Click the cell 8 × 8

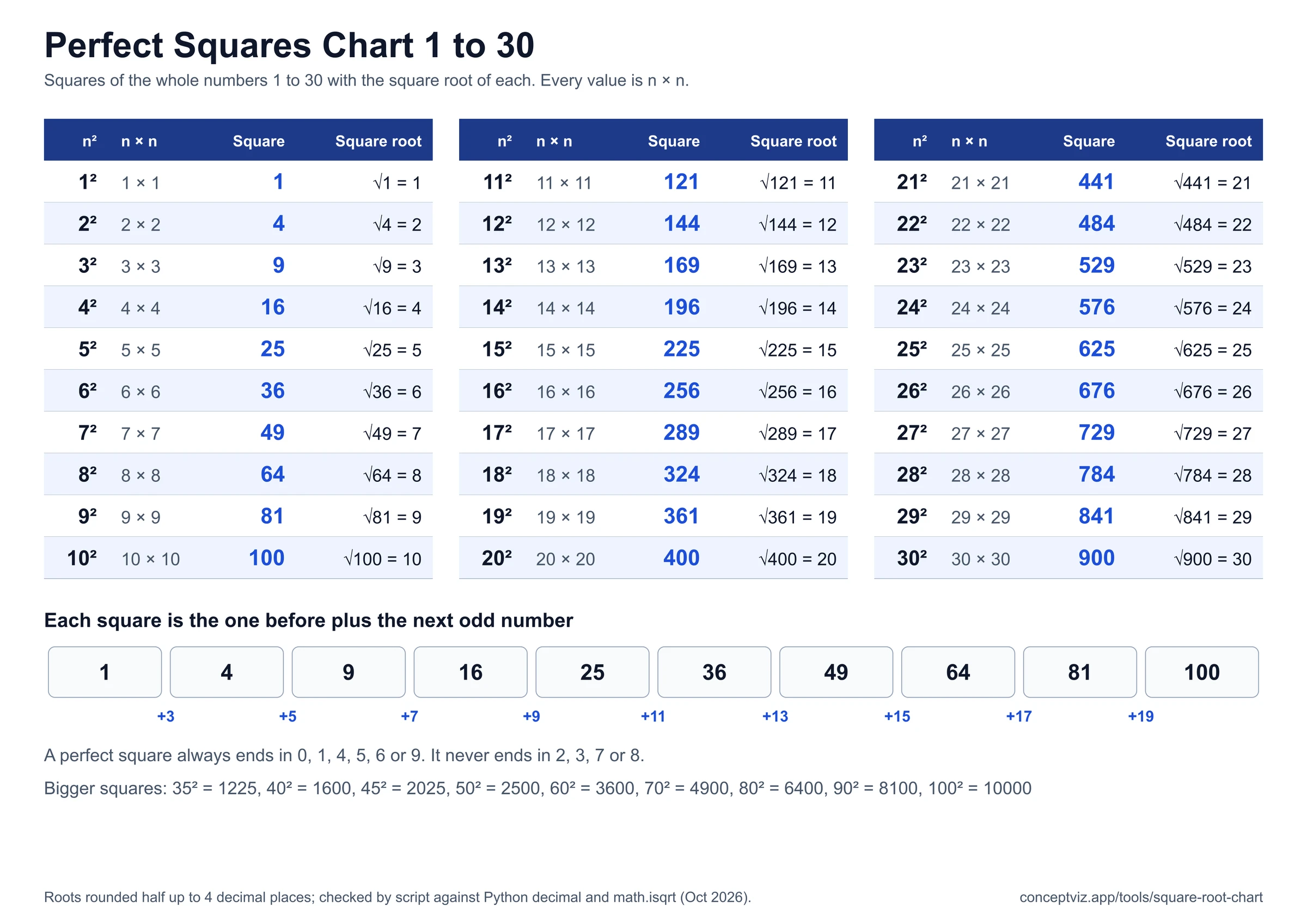click(141, 475)
